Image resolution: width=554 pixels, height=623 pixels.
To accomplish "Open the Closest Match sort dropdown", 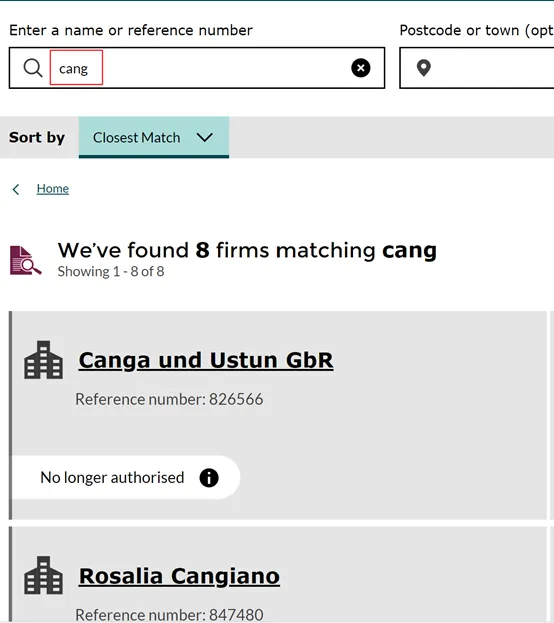I will coord(154,137).
